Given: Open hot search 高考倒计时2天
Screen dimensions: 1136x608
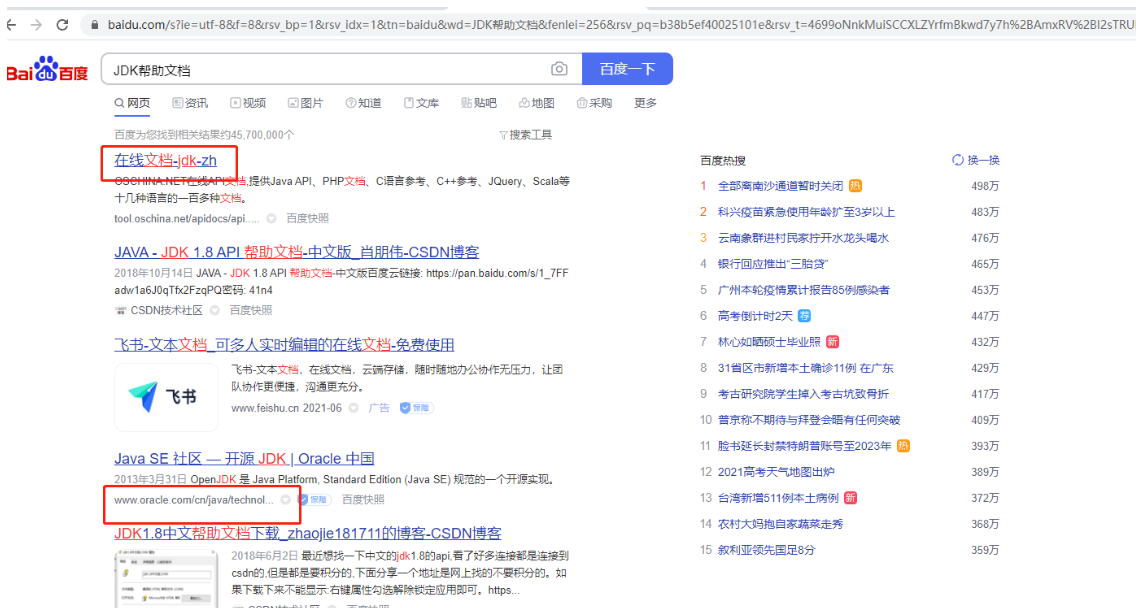Looking at the screenshot, I should (755, 316).
